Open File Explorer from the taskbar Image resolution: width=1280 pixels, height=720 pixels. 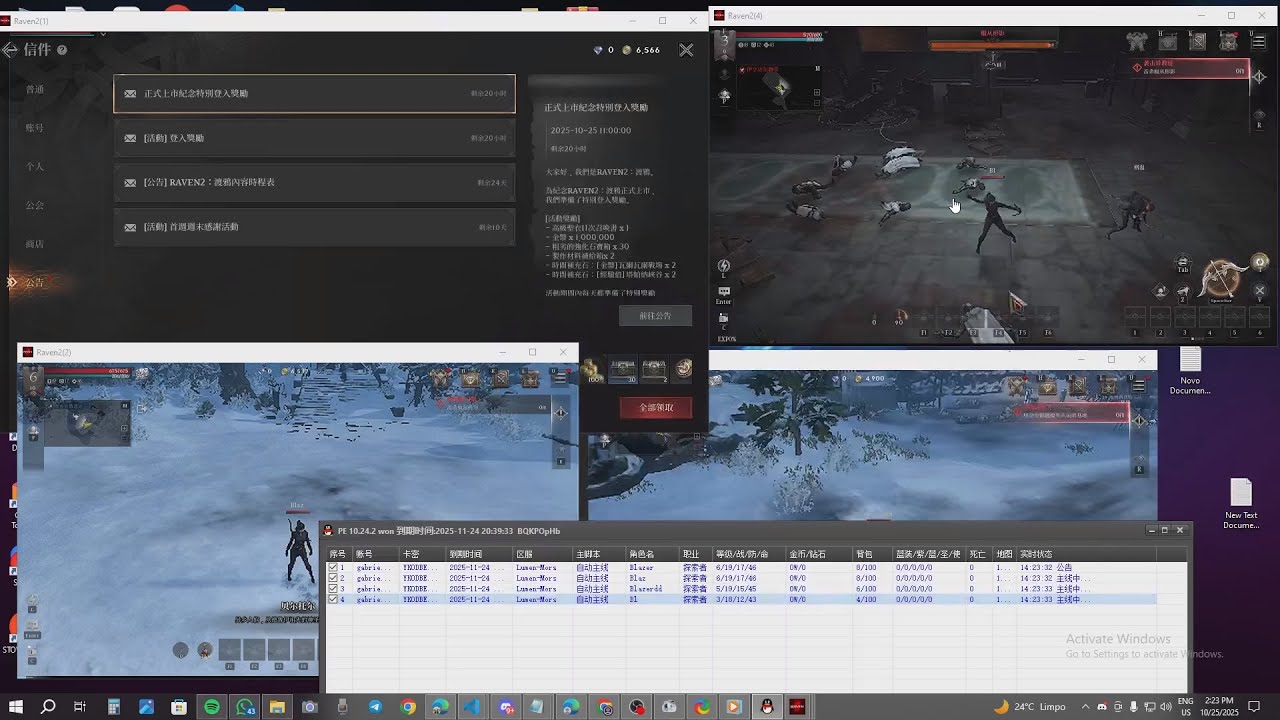pyautogui.click(x=277, y=707)
